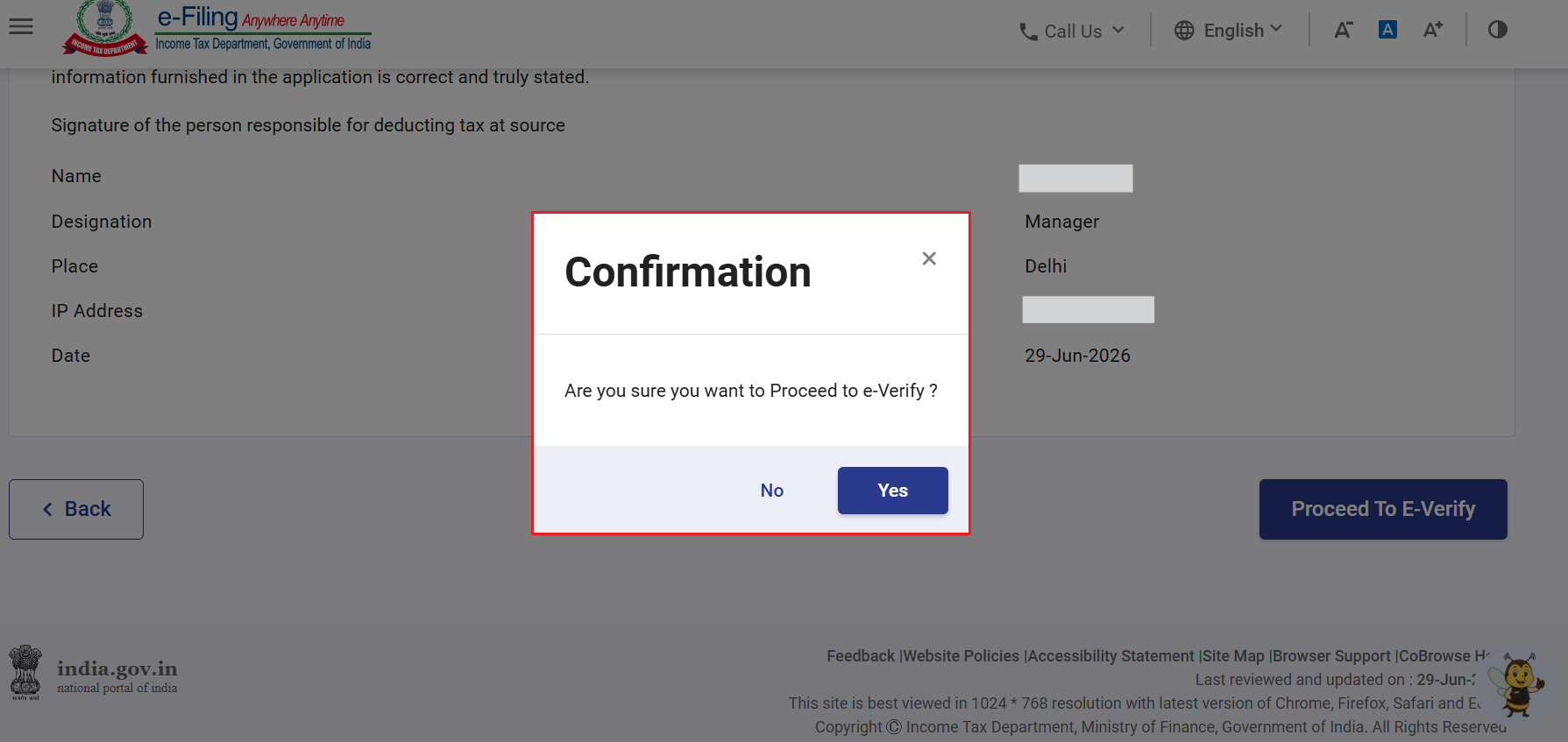Open the bee chatbot assistant
1568x742 pixels.
1519,684
